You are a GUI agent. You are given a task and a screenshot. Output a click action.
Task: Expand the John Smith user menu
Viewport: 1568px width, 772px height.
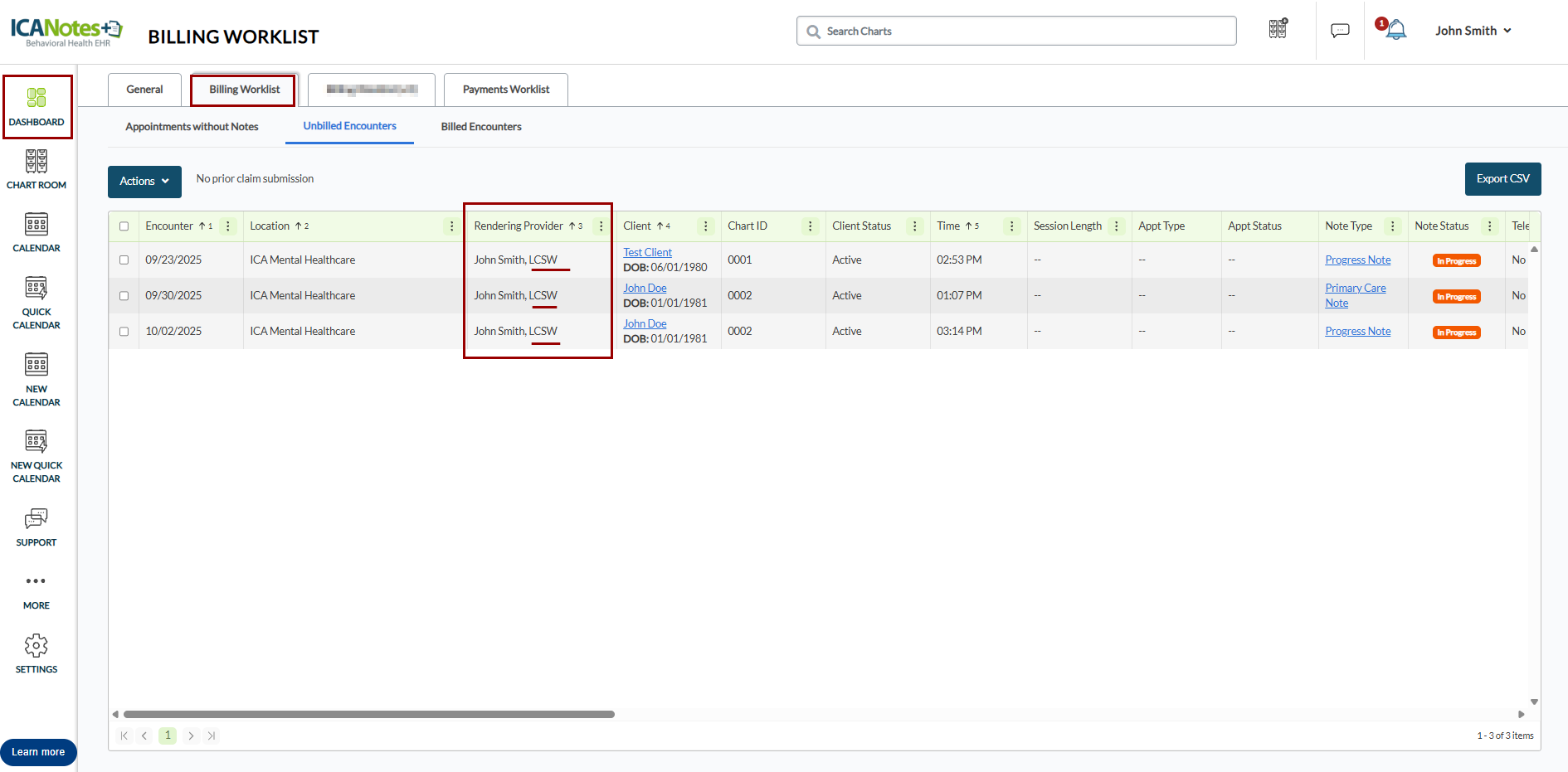coord(1473,31)
